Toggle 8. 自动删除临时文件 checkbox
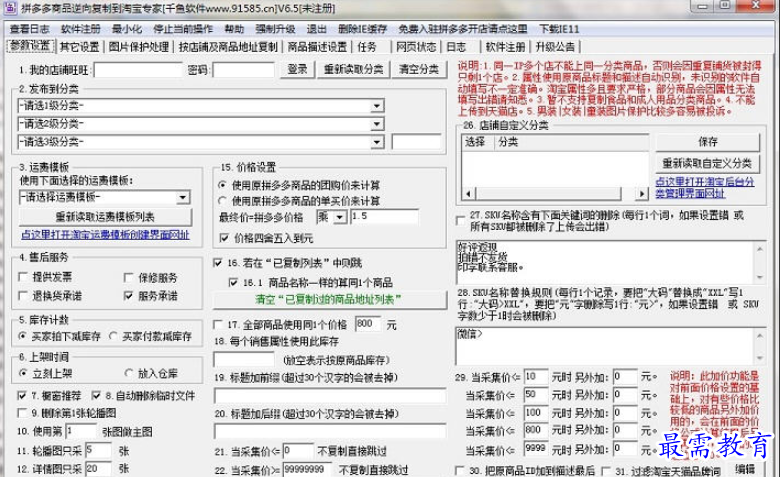Viewport: 780px width, 477px height. click(x=96, y=395)
